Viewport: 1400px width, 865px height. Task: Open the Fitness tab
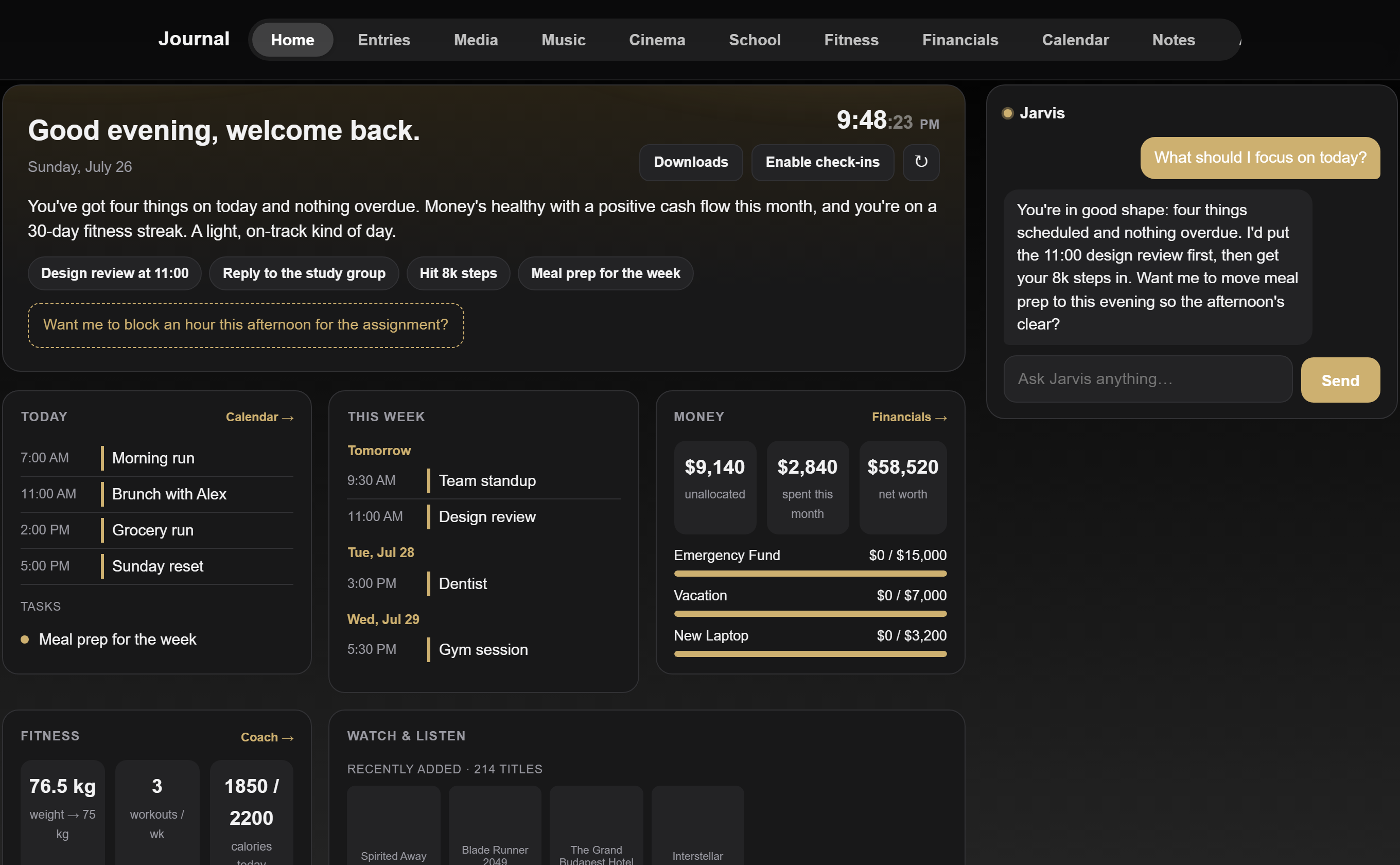tap(851, 40)
